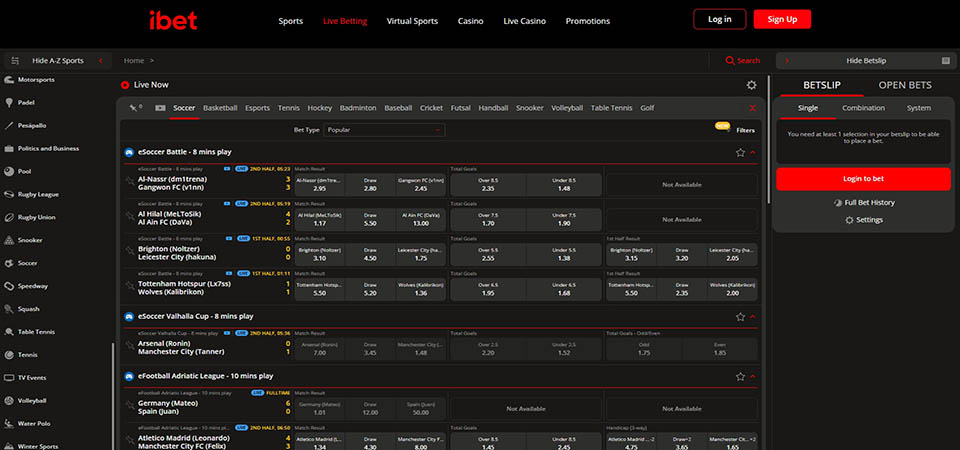This screenshot has width=960, height=450.
Task: Click the sports sidebar scrollbar
Action: 113,395
